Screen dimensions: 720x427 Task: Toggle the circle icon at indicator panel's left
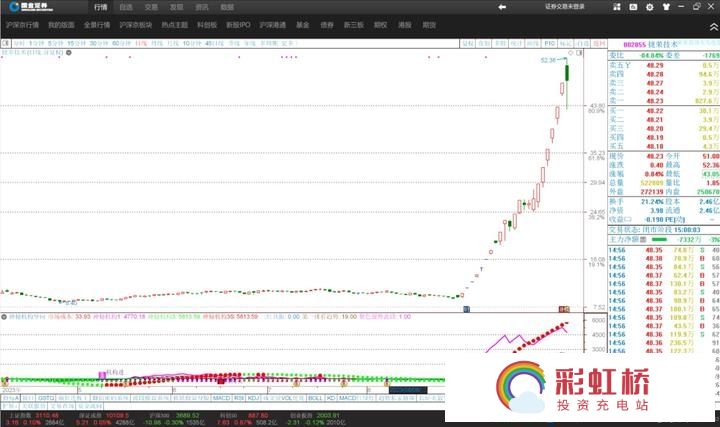click(x=4, y=317)
